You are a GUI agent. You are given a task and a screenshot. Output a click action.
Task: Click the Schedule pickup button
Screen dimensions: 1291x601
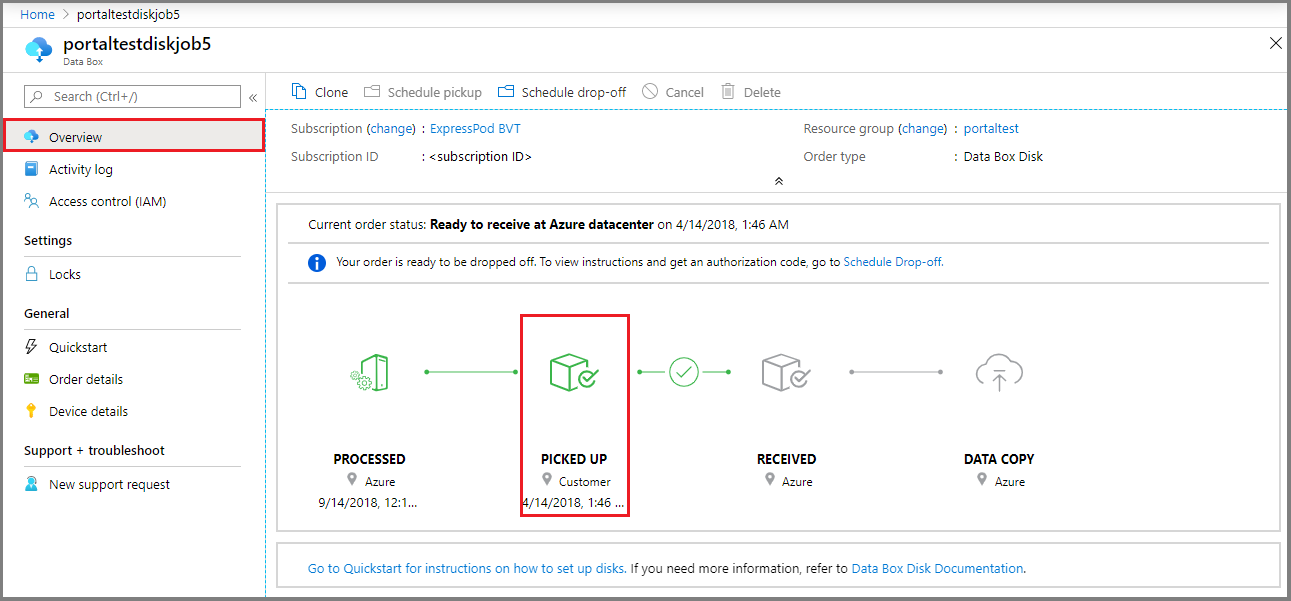[x=423, y=92]
